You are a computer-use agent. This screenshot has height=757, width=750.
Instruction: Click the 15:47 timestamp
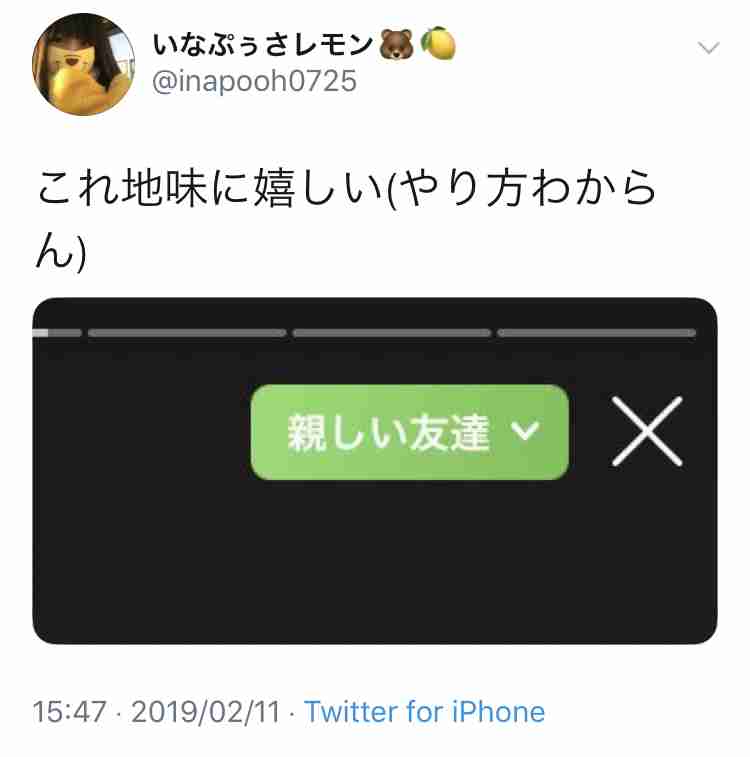(x=69, y=712)
